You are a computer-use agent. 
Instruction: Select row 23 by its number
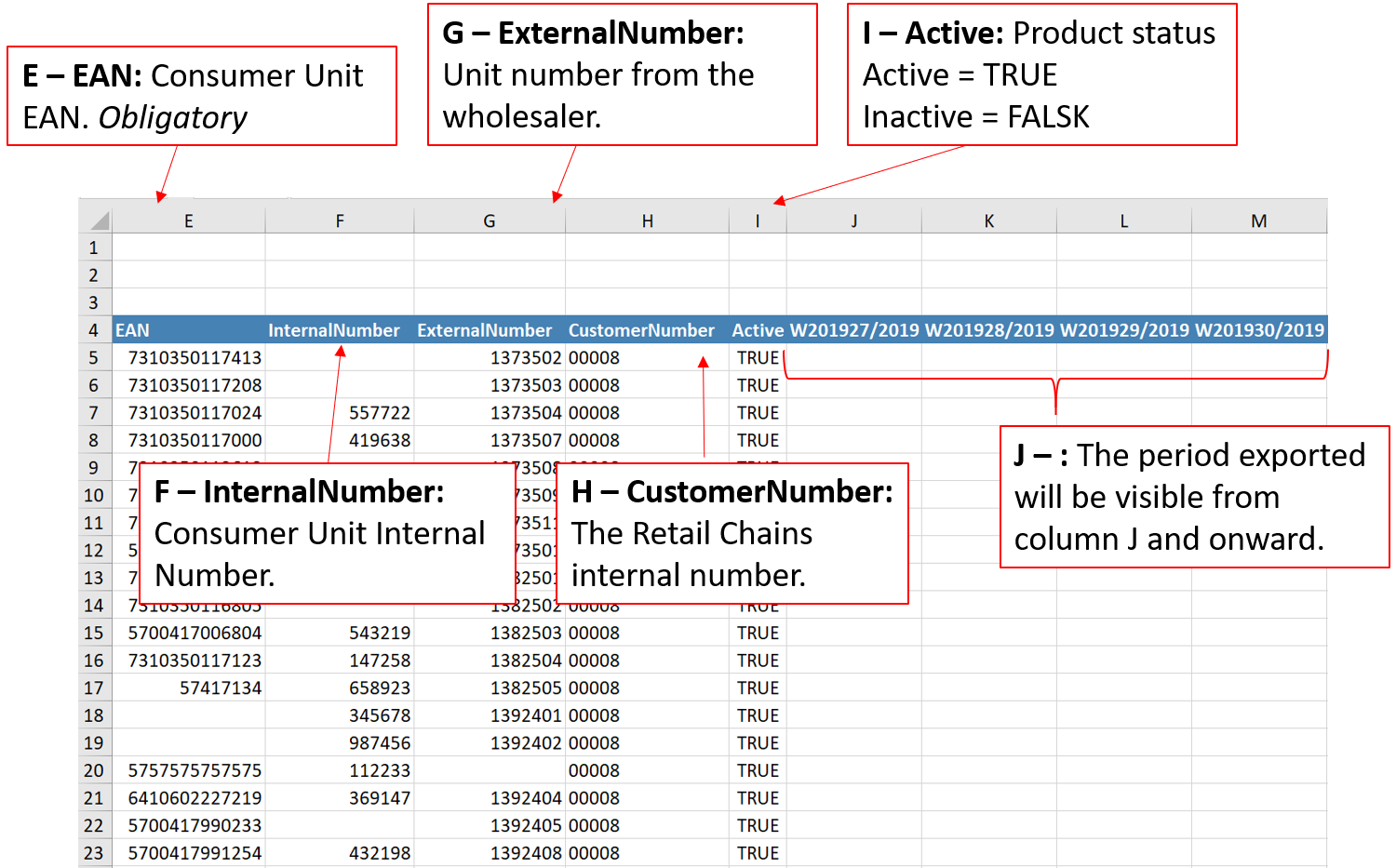pyautogui.click(x=94, y=853)
